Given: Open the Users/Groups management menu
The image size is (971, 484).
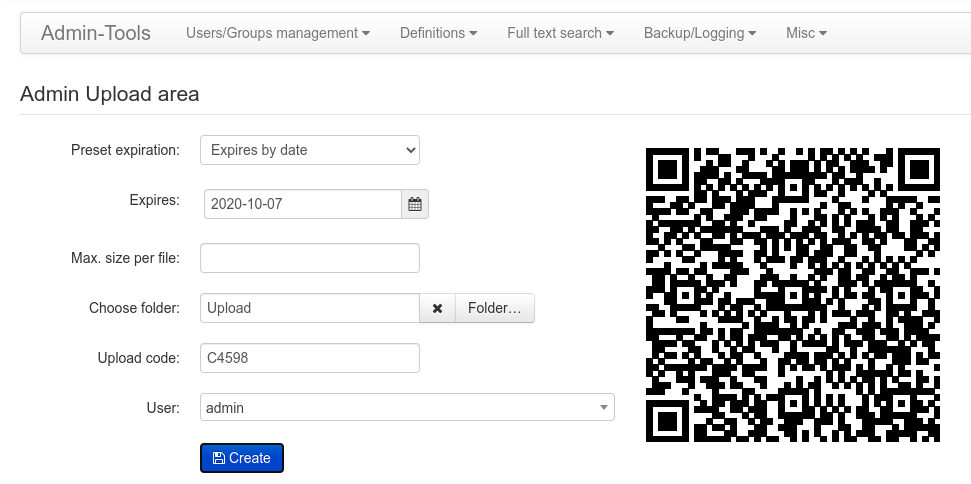Looking at the screenshot, I should [x=277, y=33].
